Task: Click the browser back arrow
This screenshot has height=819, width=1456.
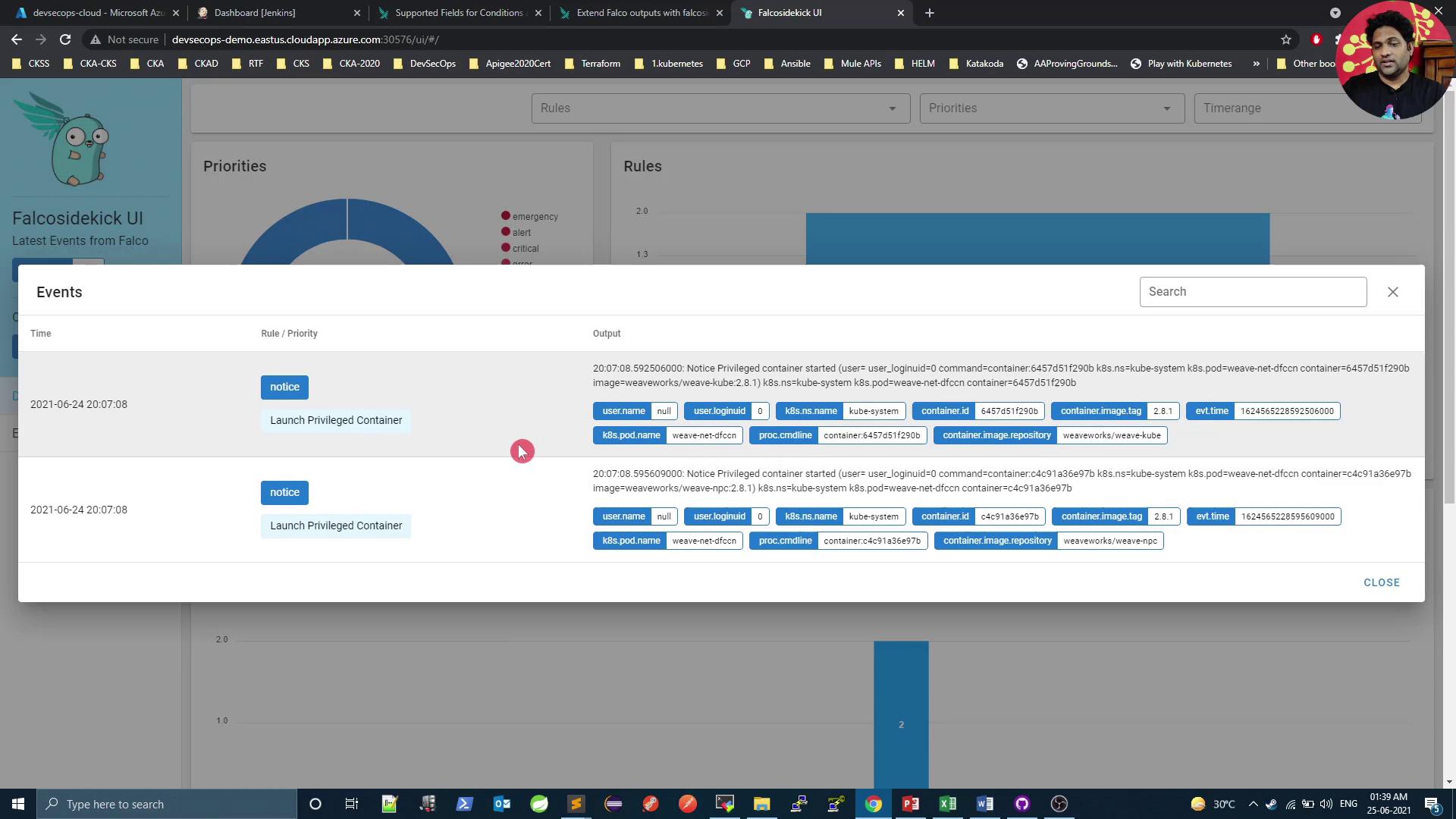Action: pos(17,39)
